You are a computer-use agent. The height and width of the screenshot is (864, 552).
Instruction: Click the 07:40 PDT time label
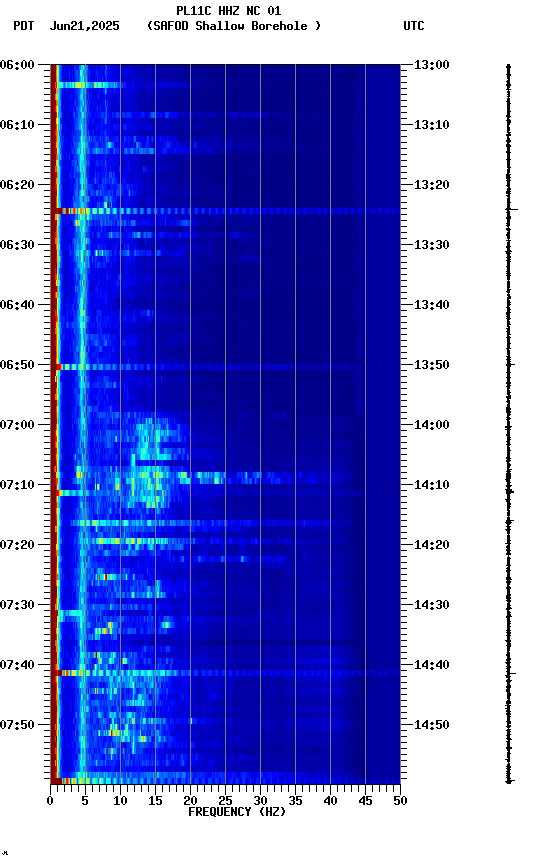[x=17, y=665]
